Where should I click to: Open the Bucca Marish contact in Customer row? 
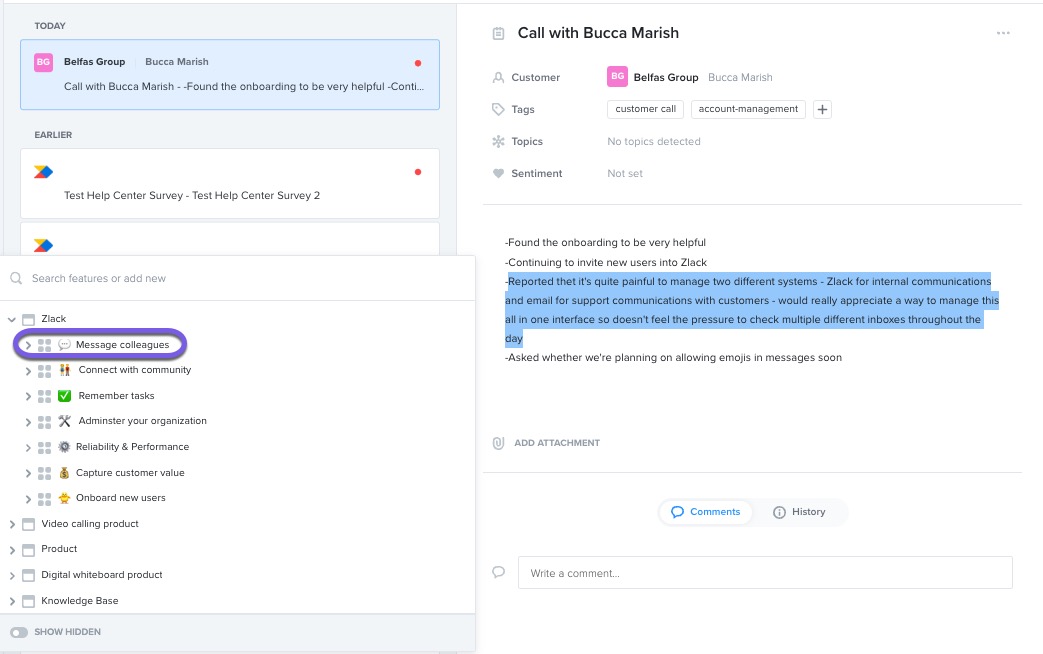pyautogui.click(x=740, y=77)
